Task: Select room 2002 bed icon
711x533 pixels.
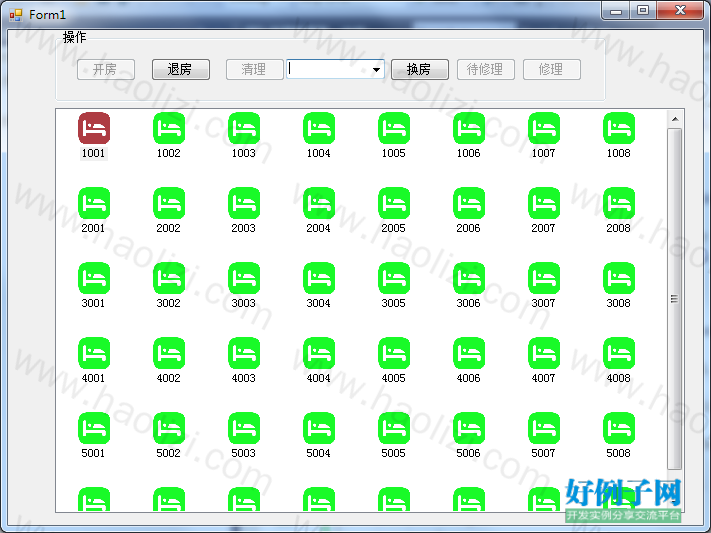Action: coord(169,203)
